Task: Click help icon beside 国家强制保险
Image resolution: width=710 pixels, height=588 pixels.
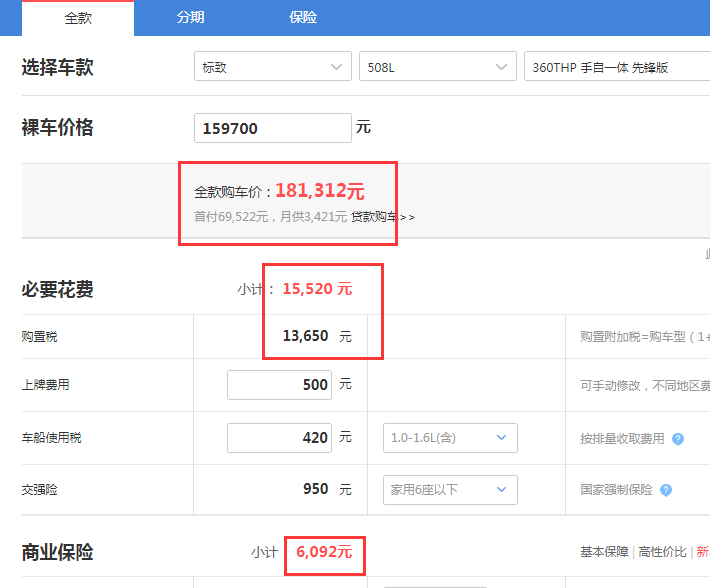Action: (x=666, y=490)
